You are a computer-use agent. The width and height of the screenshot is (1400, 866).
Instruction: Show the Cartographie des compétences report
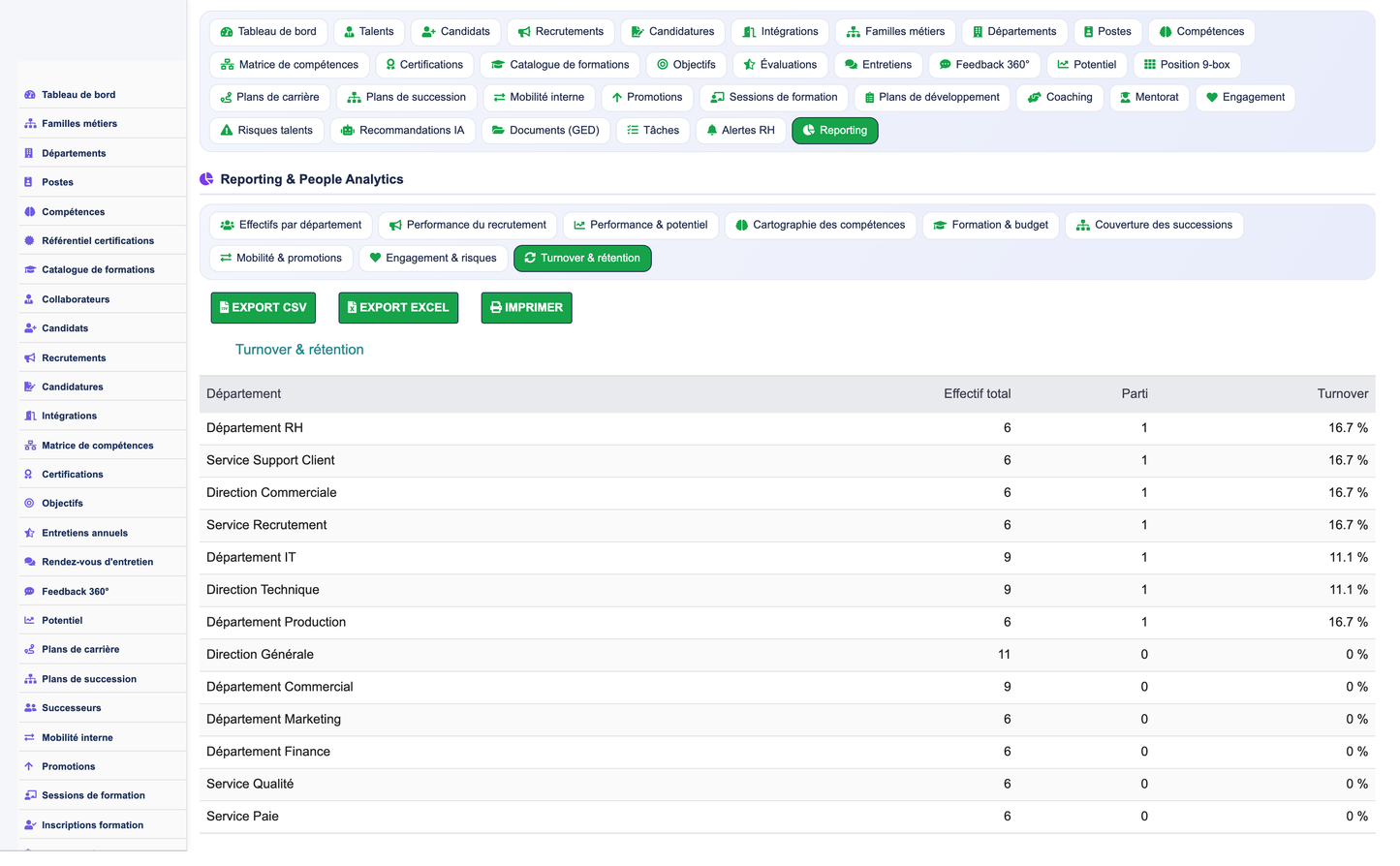pyautogui.click(x=821, y=225)
